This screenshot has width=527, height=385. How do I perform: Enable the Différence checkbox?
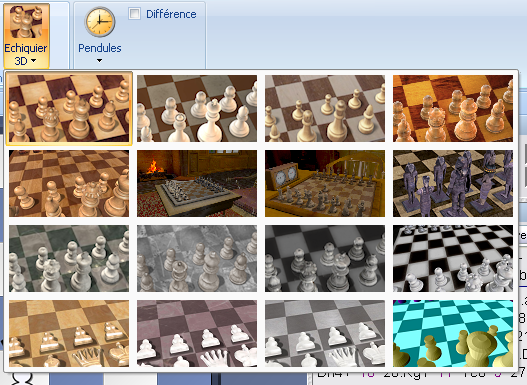tap(134, 14)
